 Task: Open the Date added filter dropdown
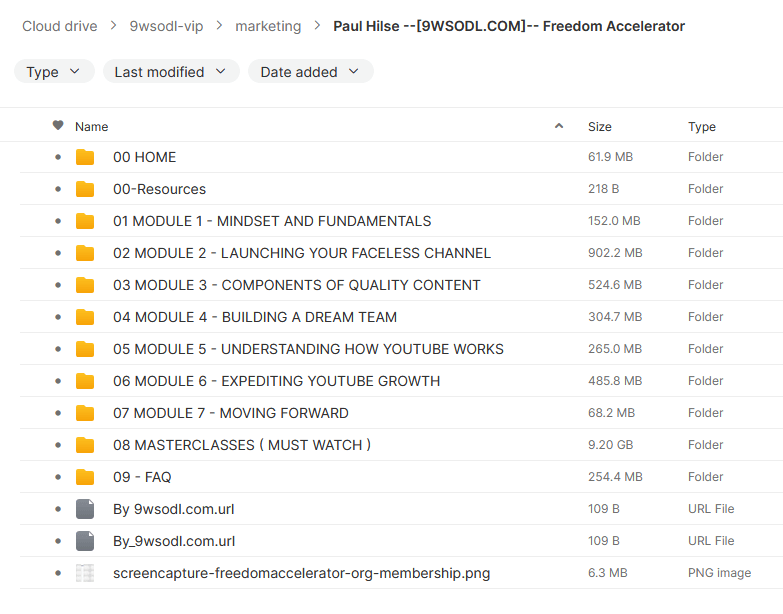tap(310, 72)
